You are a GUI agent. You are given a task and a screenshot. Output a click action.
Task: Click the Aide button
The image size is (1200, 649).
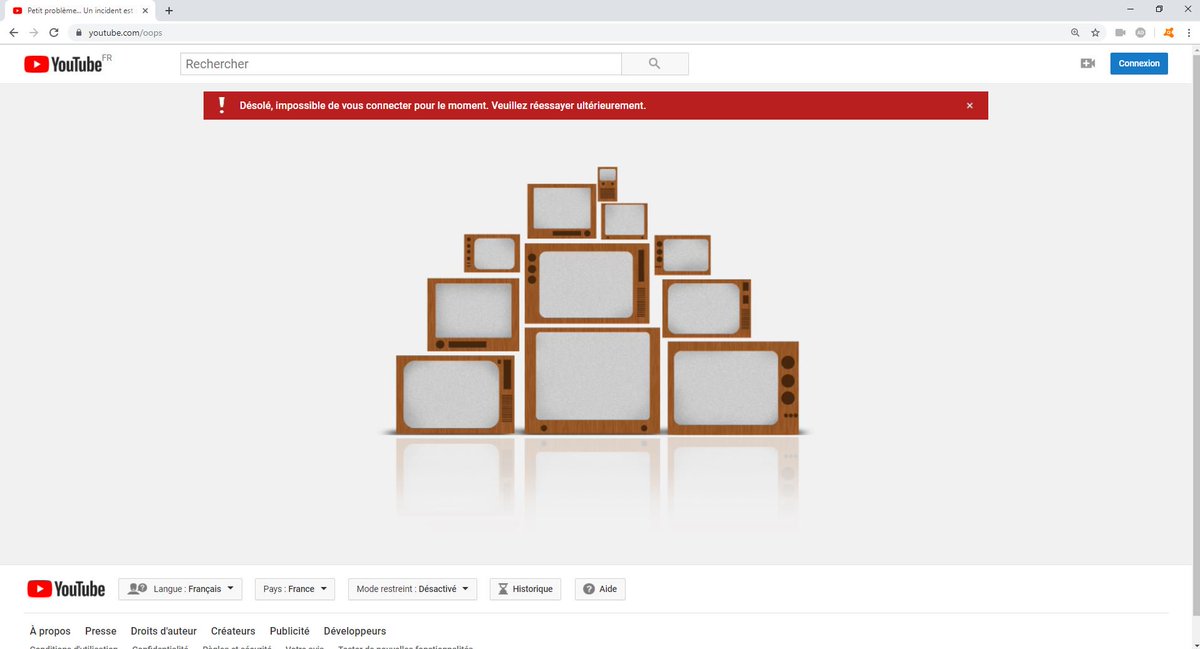tap(600, 589)
